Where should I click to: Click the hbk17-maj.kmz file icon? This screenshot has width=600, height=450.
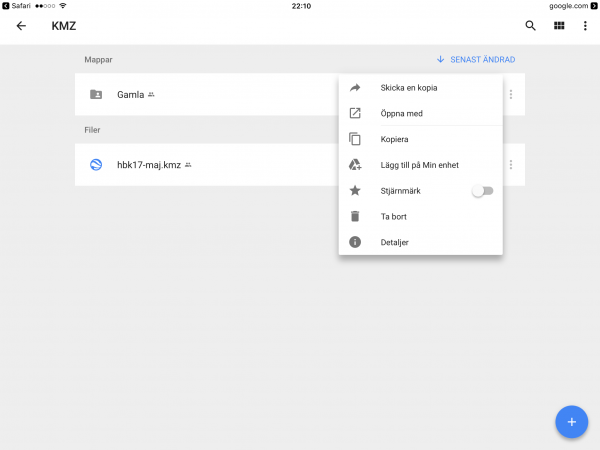point(96,164)
